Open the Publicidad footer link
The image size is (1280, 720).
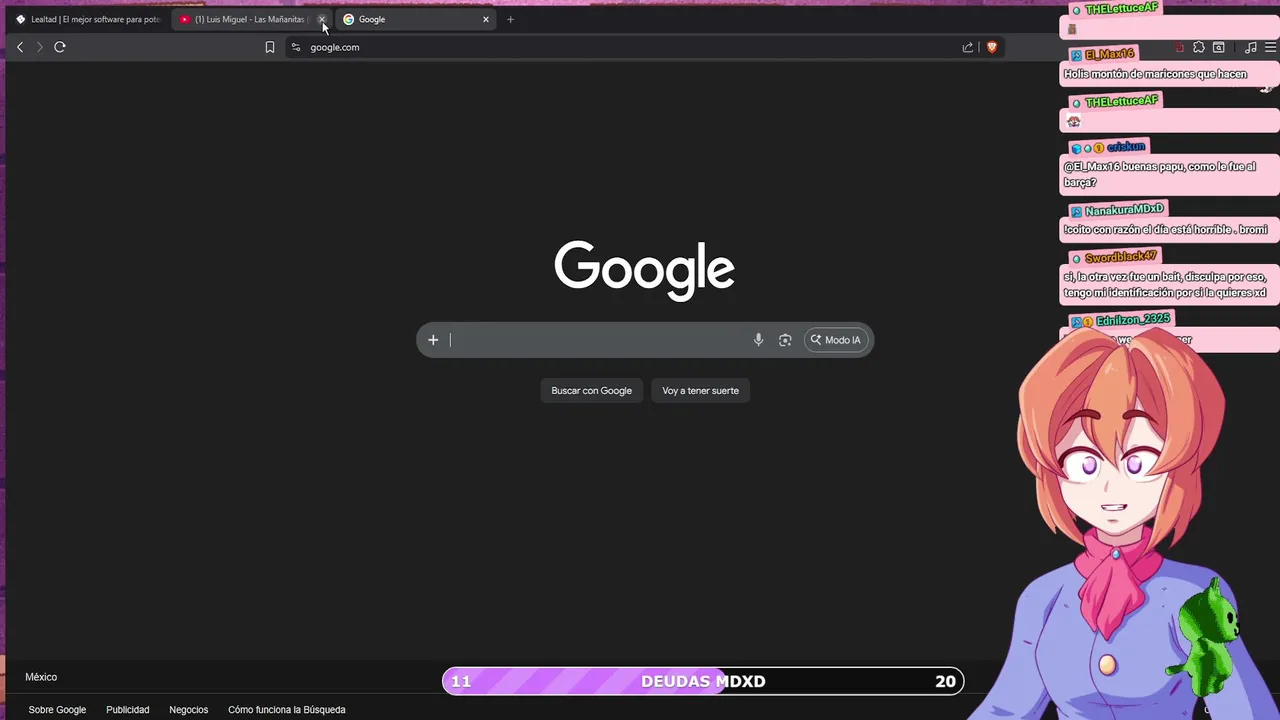(x=128, y=710)
